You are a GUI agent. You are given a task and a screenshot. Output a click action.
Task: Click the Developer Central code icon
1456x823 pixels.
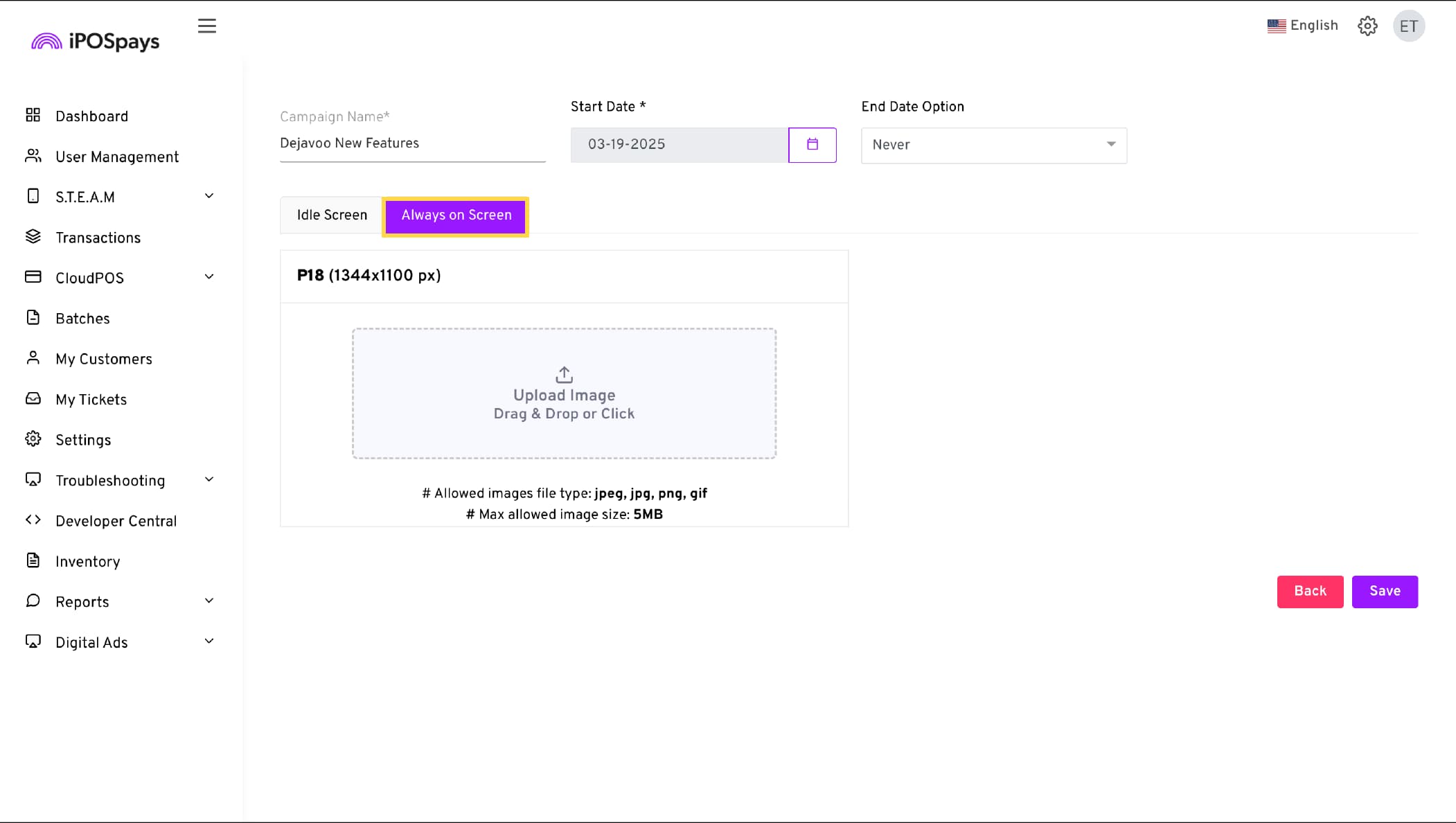pos(33,520)
